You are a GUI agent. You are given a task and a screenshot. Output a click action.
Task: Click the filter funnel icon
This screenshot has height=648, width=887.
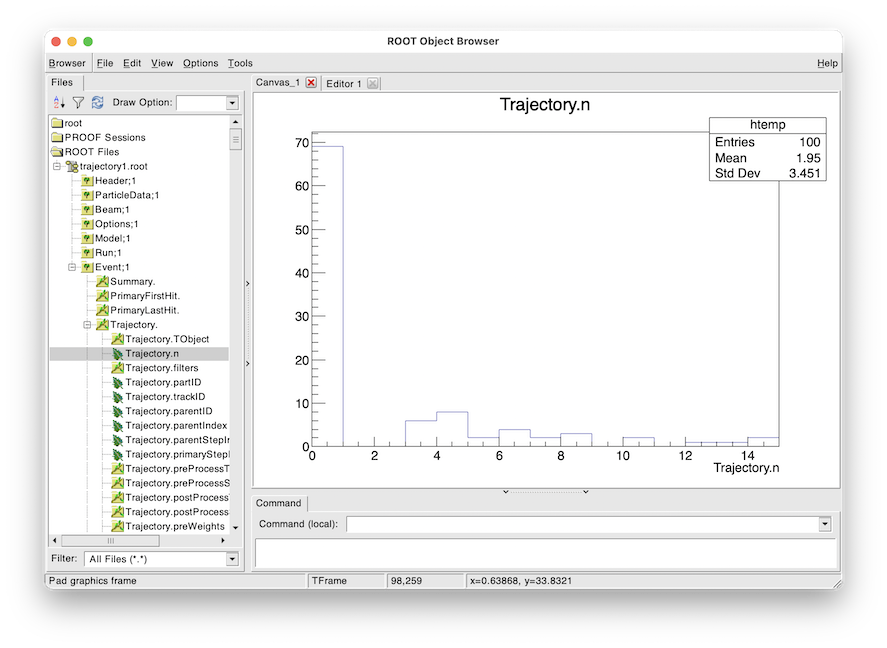click(x=78, y=102)
